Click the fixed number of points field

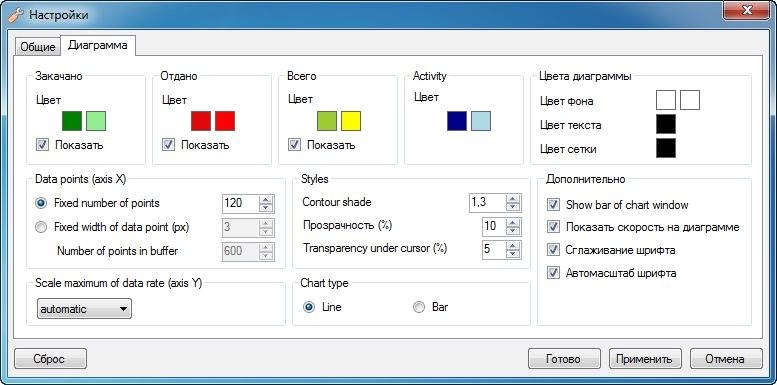(240, 203)
